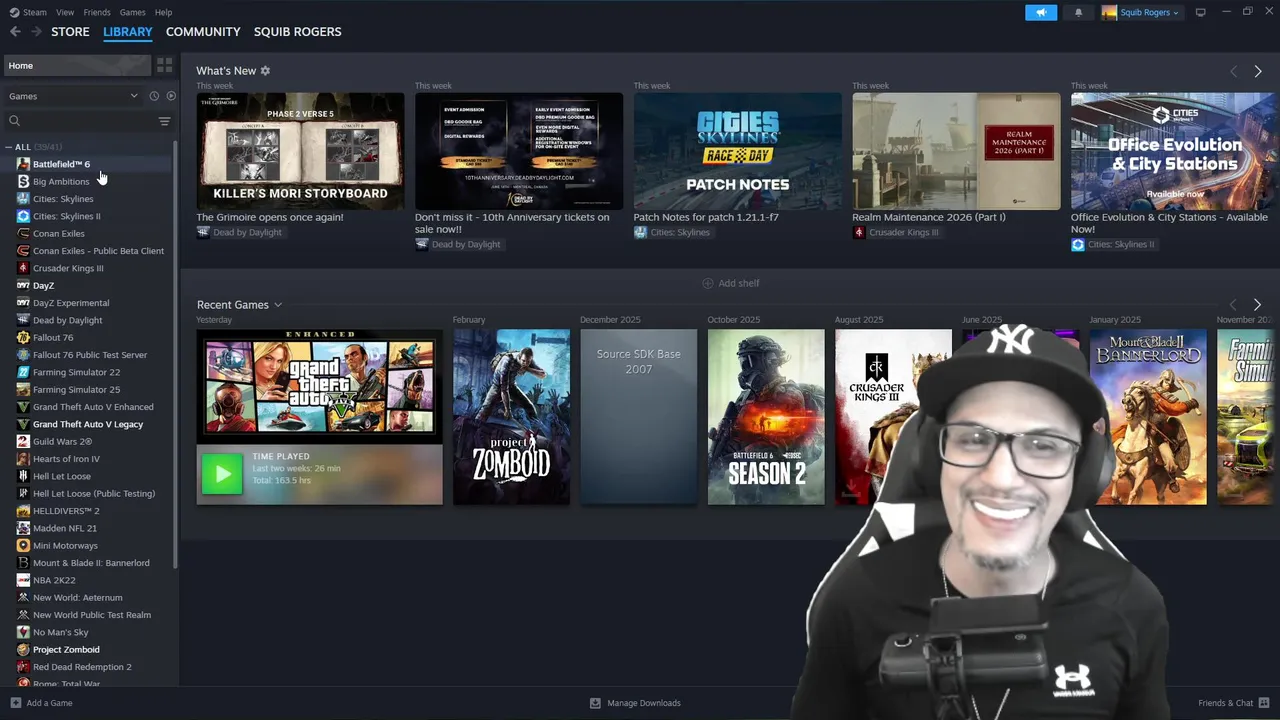The width and height of the screenshot is (1280, 720).
Task: Click the Farming Simulator 22 icon
Action: (23, 372)
